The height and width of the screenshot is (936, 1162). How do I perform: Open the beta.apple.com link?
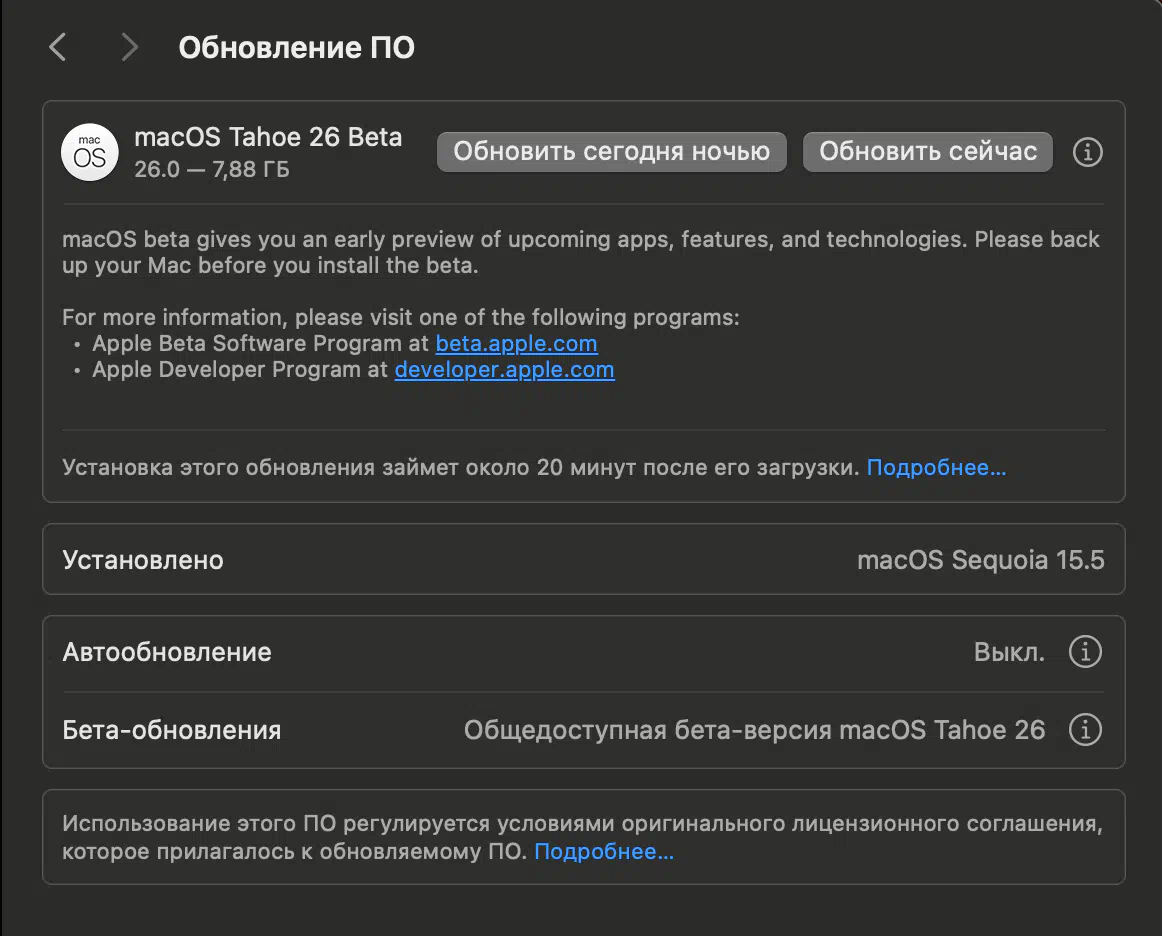point(517,344)
